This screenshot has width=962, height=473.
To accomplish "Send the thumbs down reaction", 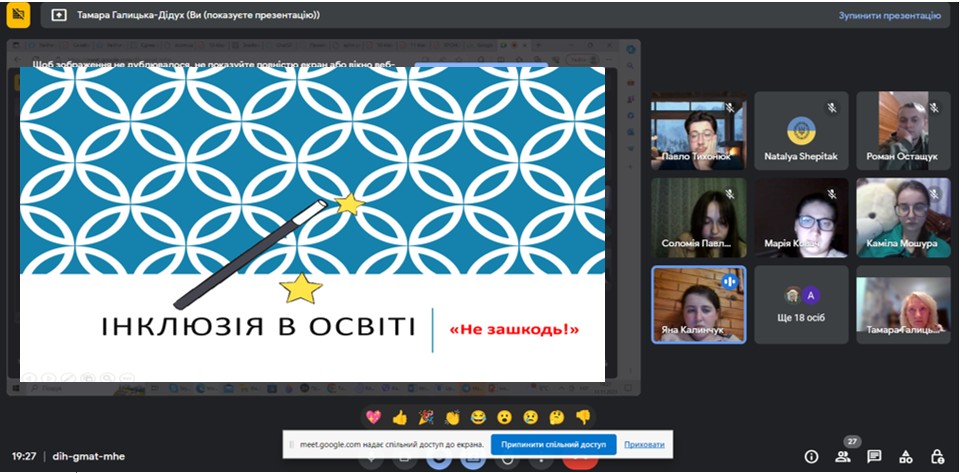I will tap(583, 417).
